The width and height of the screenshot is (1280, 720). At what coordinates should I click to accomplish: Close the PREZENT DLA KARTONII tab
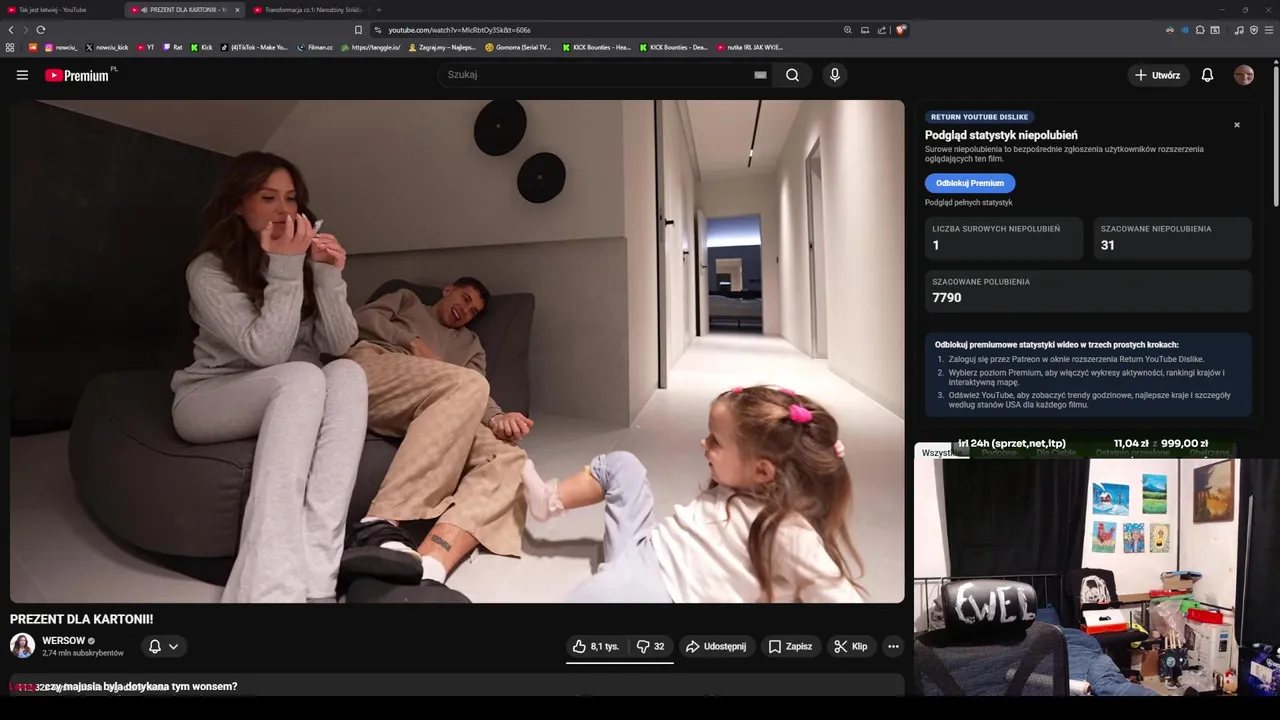[237, 9]
